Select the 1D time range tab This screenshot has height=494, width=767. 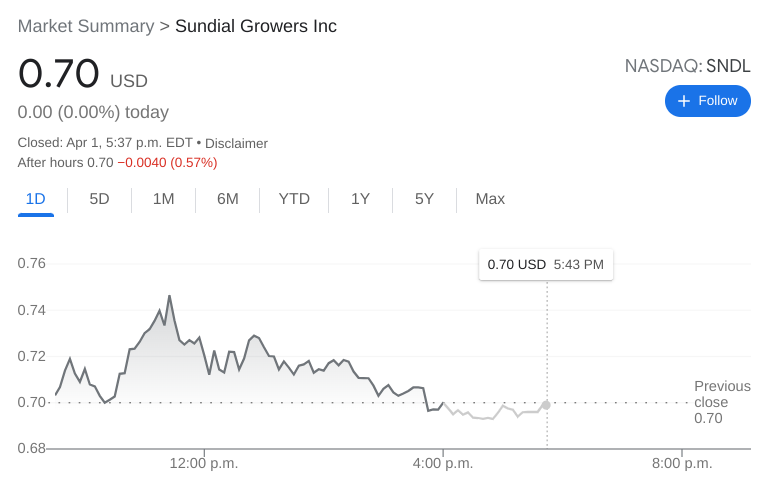(x=36, y=199)
